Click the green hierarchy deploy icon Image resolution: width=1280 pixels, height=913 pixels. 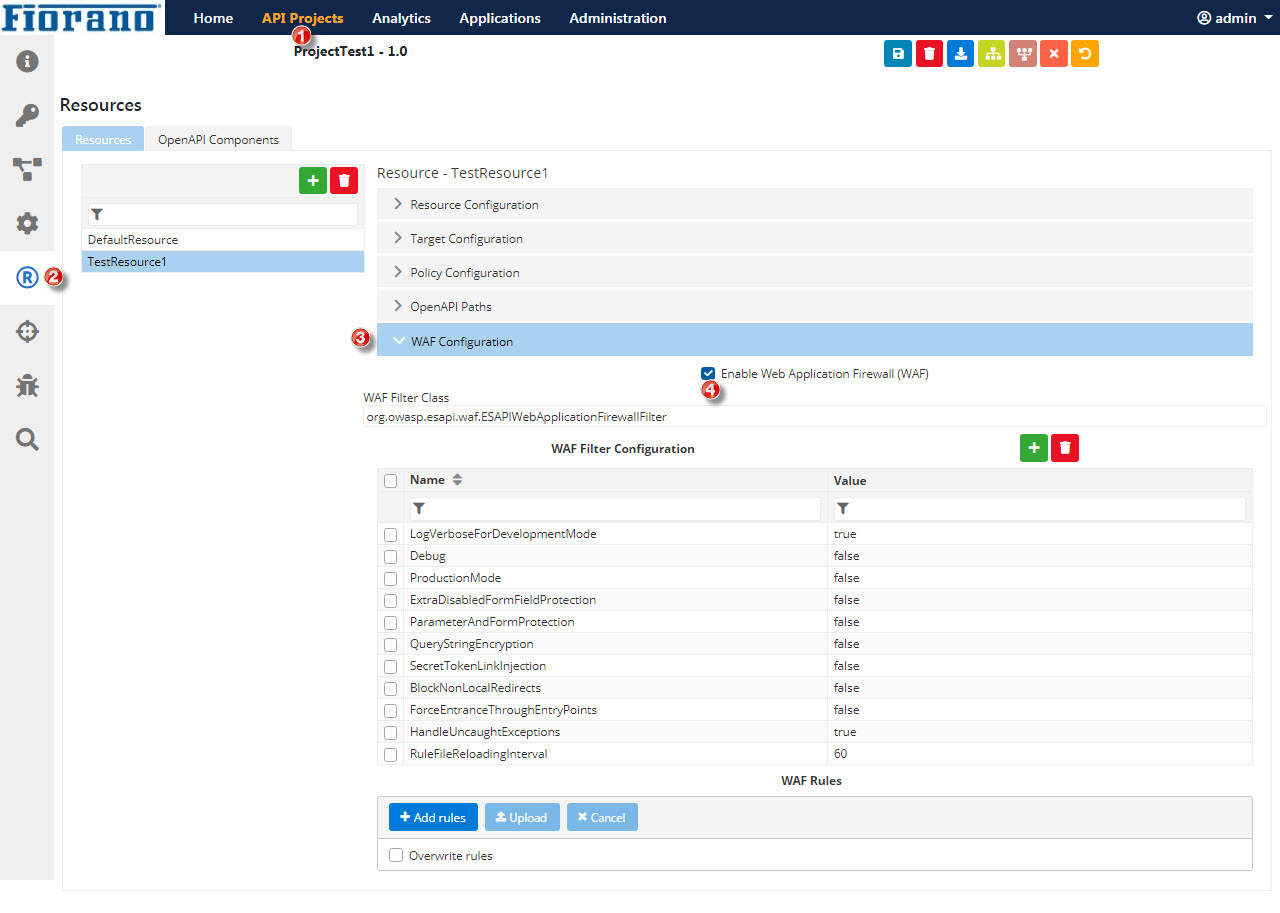[991, 54]
